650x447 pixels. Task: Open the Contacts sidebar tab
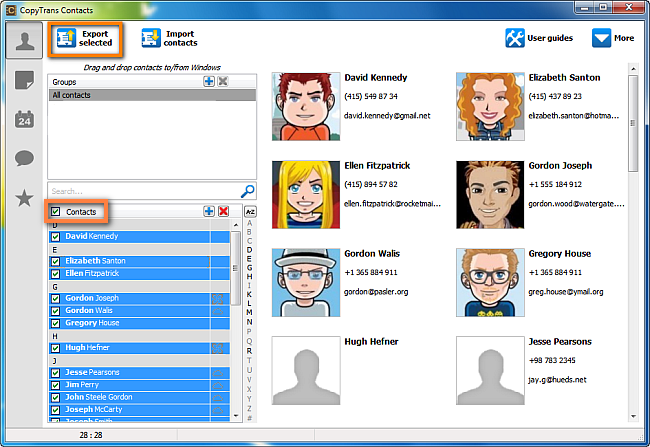pyautogui.click(x=24, y=41)
